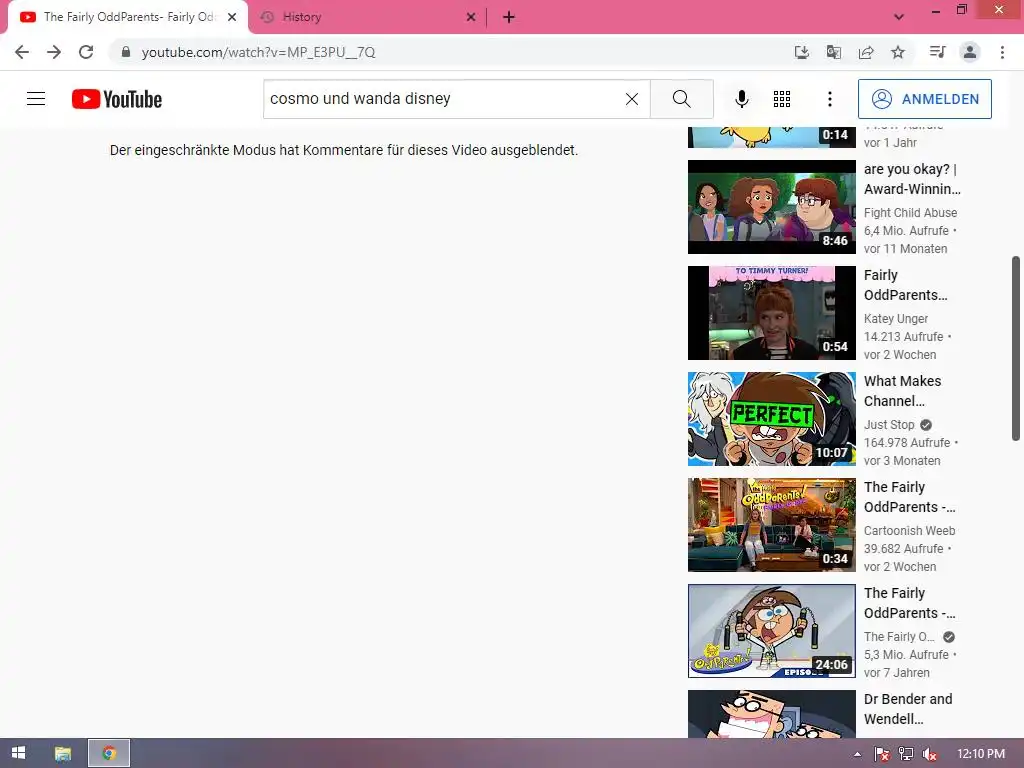Screen dimensions: 1024x768
Task: Start voice search with microphone icon
Action: [741, 99]
